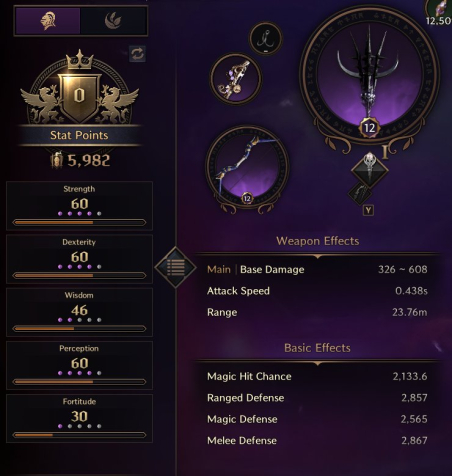
Task: Open the main dark trident weapon slot
Action: click(x=369, y=74)
